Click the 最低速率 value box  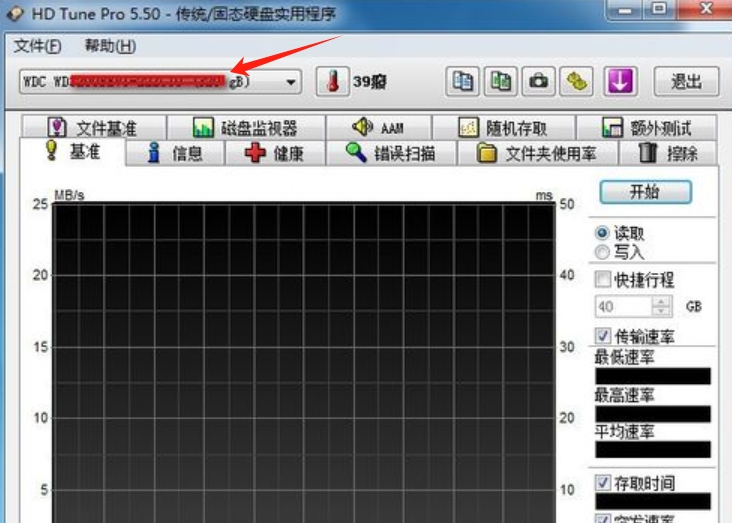[x=653, y=376]
